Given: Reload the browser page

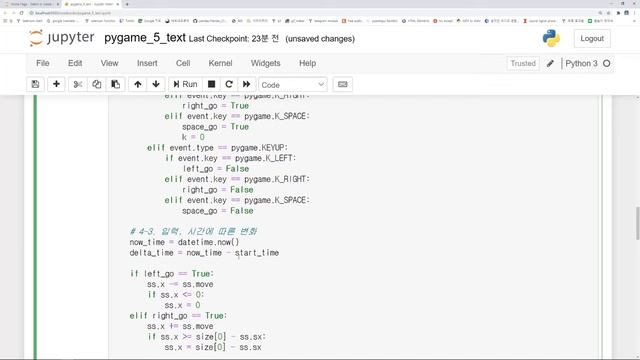Looking at the screenshot, I should 22,13.
